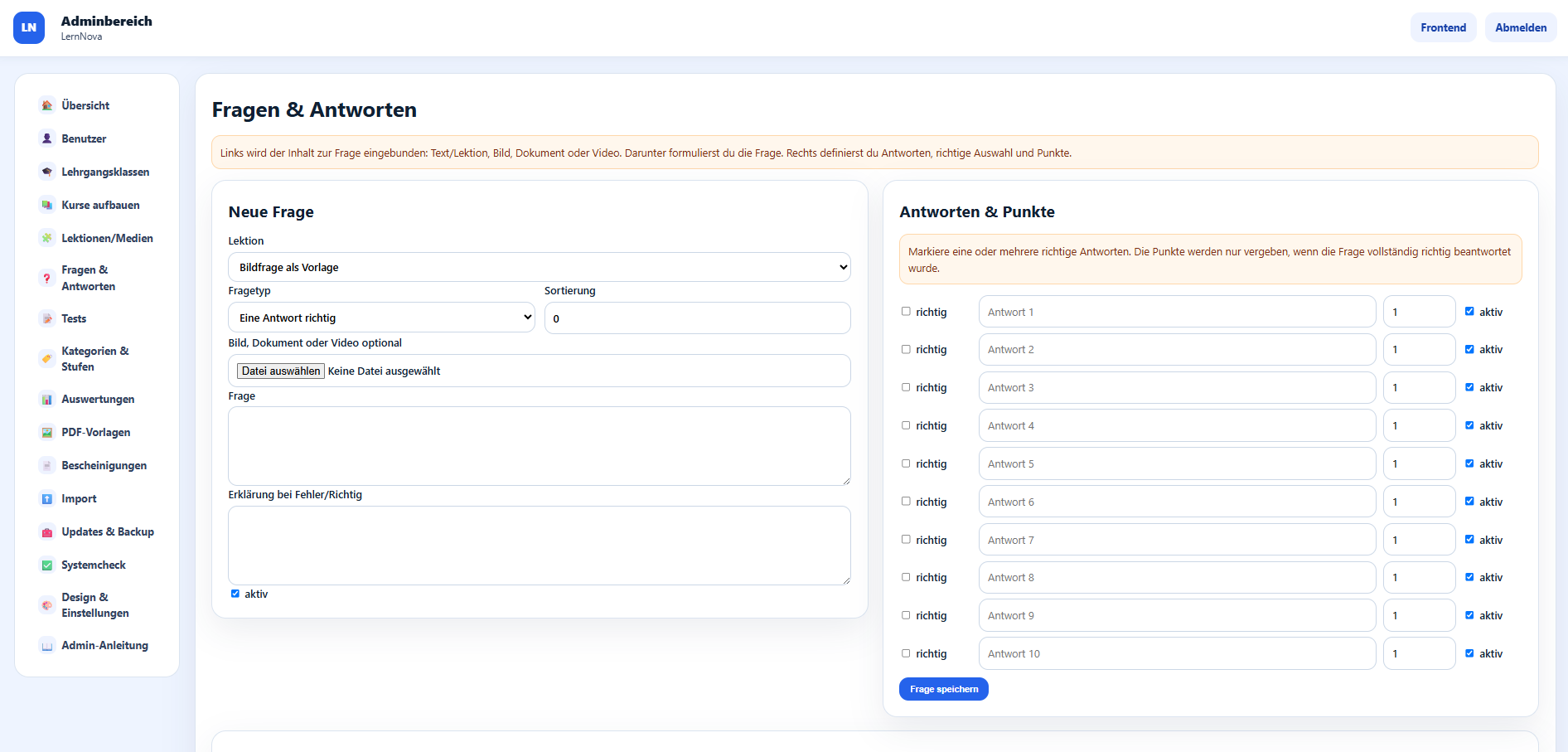Image resolution: width=1568 pixels, height=752 pixels.
Task: Click the Antwort 9 text field
Action: pyautogui.click(x=1177, y=615)
